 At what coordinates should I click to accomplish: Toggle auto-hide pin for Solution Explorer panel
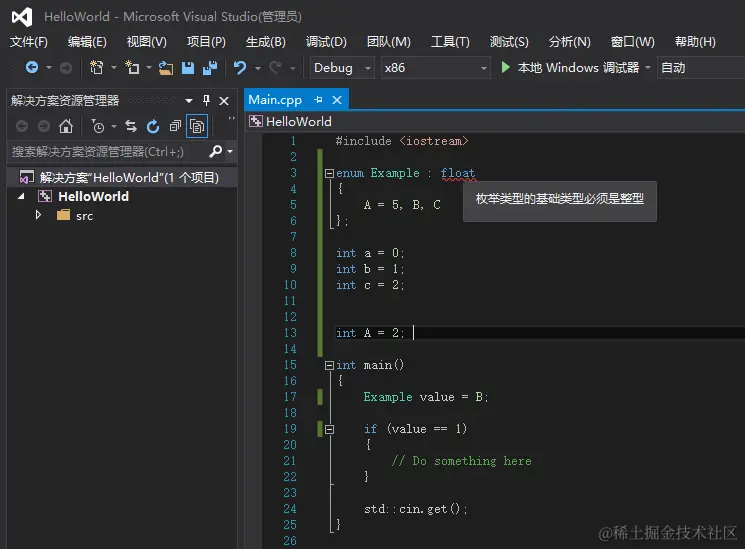point(207,100)
